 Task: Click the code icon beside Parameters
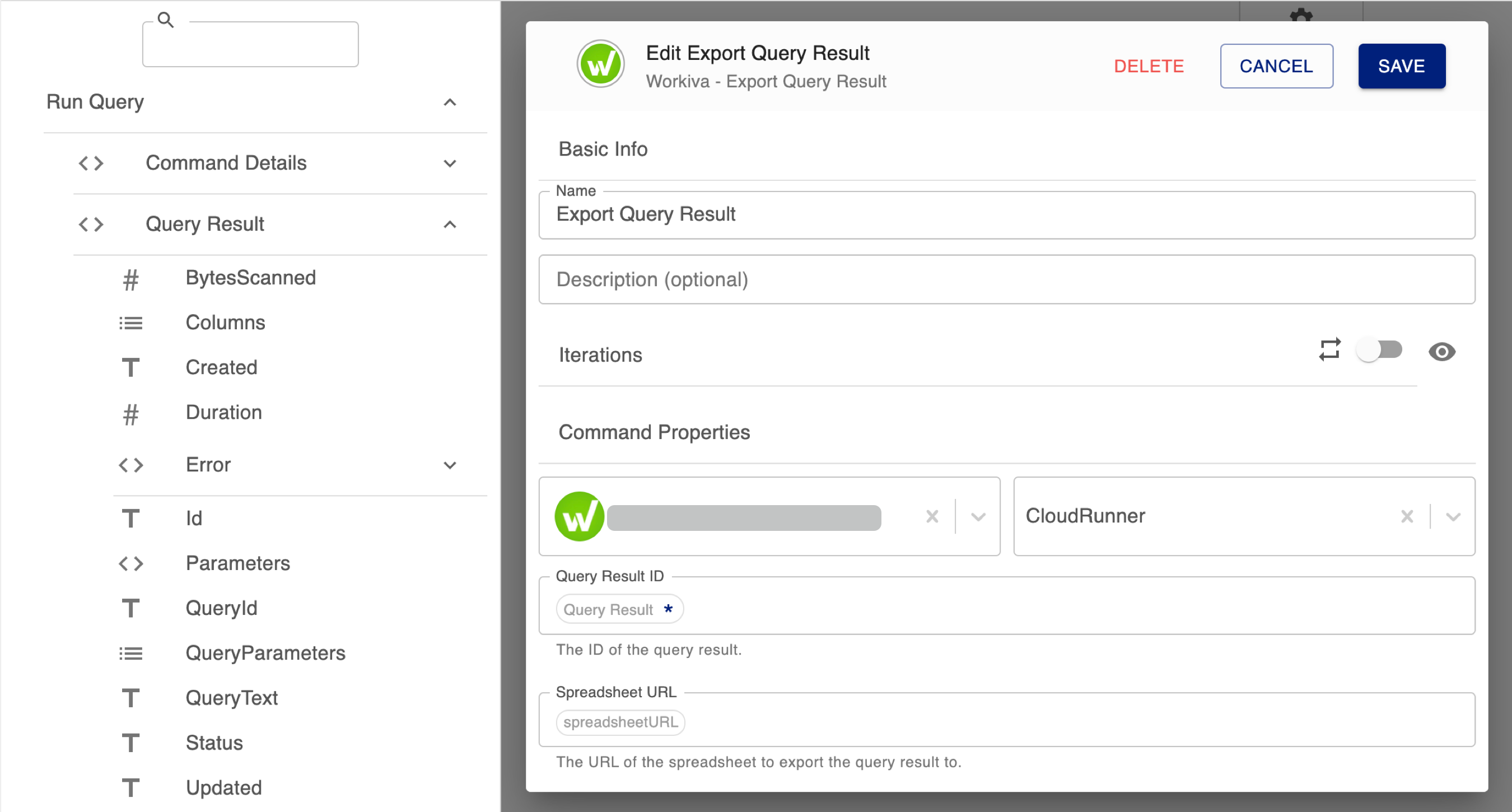[x=131, y=564]
